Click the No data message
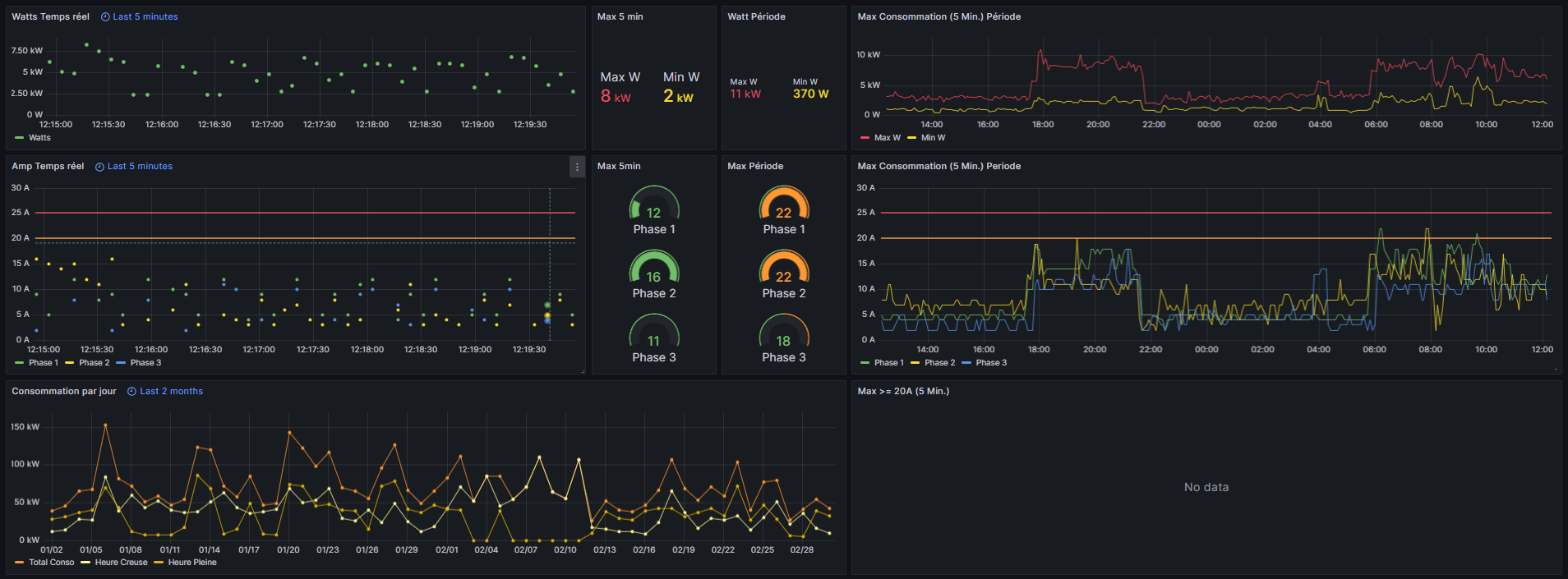This screenshot has width=1568, height=579. pyautogui.click(x=1206, y=487)
